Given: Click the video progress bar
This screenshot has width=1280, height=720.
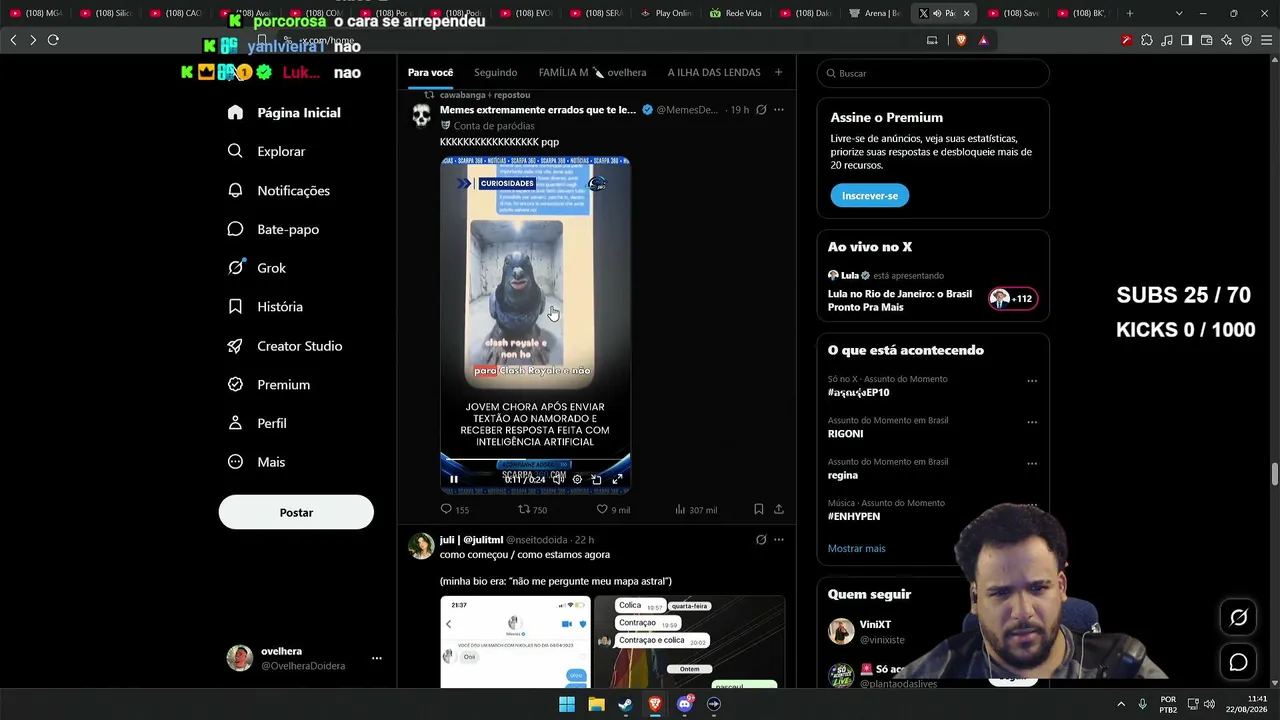Looking at the screenshot, I should point(535,461).
